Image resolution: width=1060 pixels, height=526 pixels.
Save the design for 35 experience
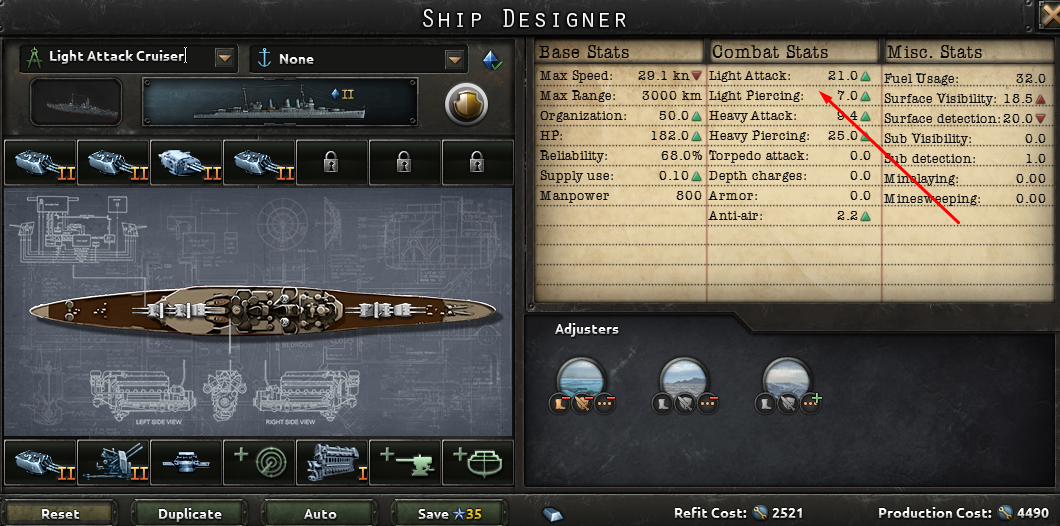point(450,514)
